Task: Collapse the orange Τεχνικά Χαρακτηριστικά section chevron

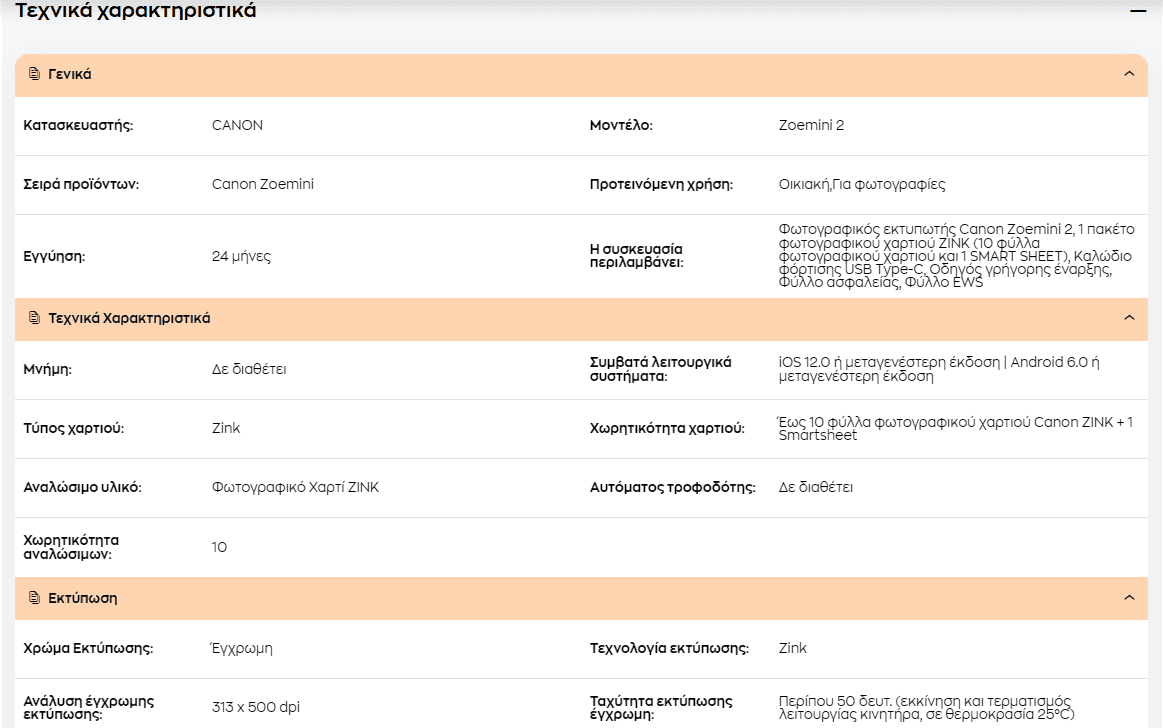Action: [x=1129, y=317]
